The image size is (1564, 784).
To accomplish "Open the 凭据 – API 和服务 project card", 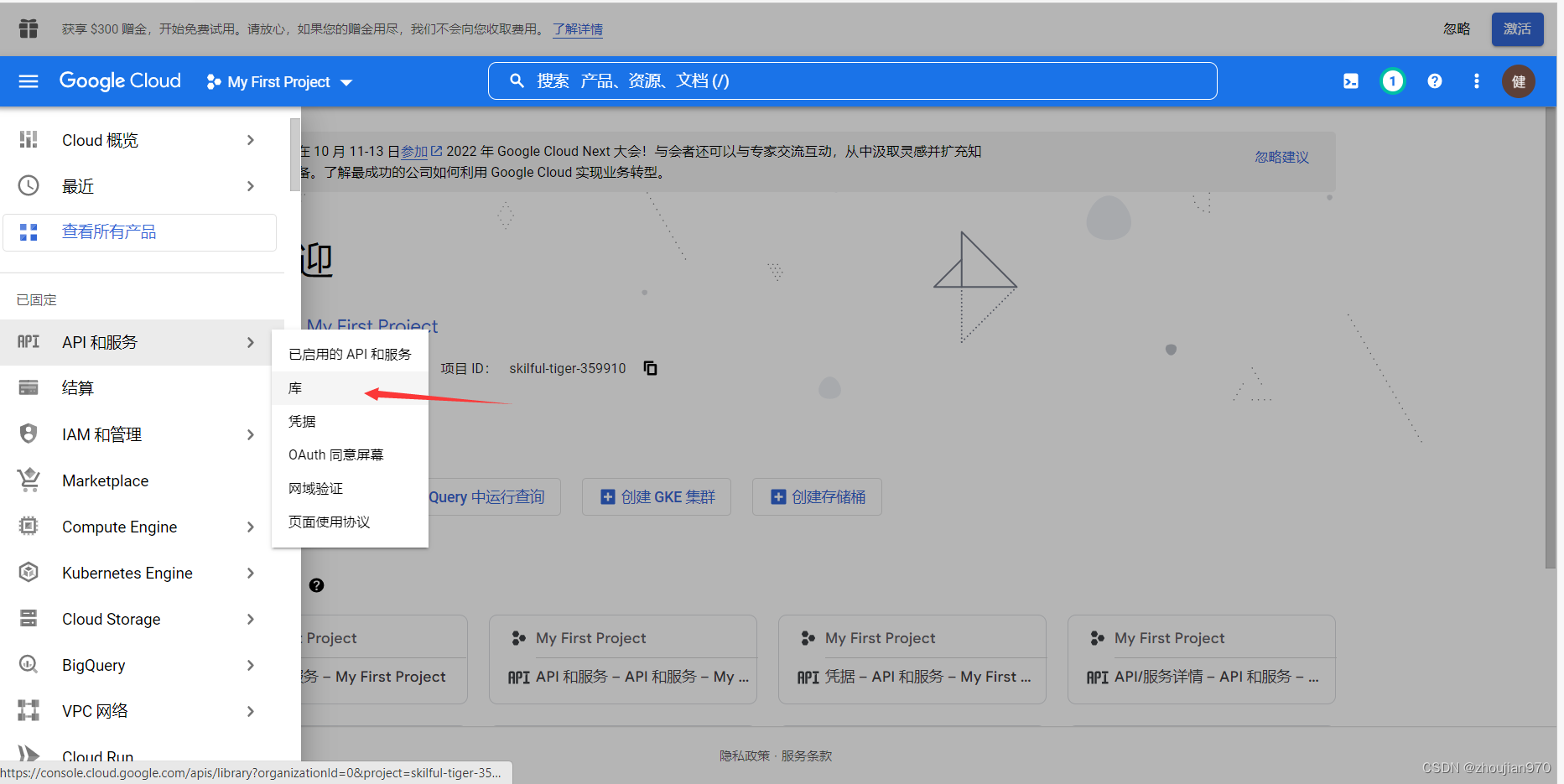I will [912, 659].
